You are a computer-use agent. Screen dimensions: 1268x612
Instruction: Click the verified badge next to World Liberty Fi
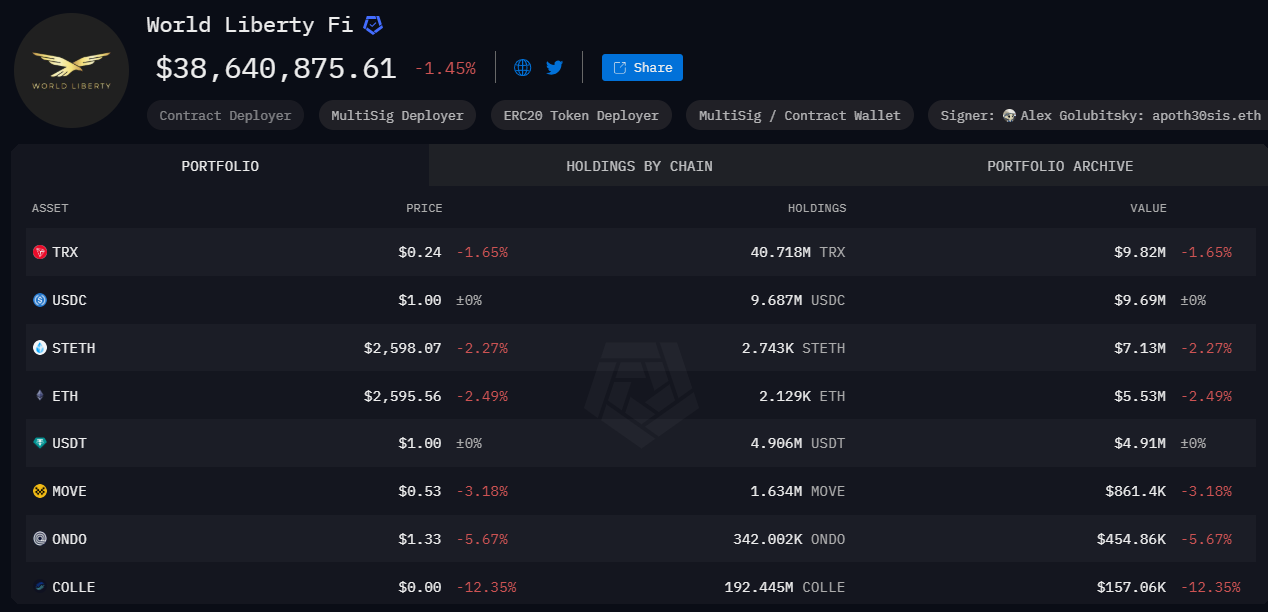tap(372, 24)
